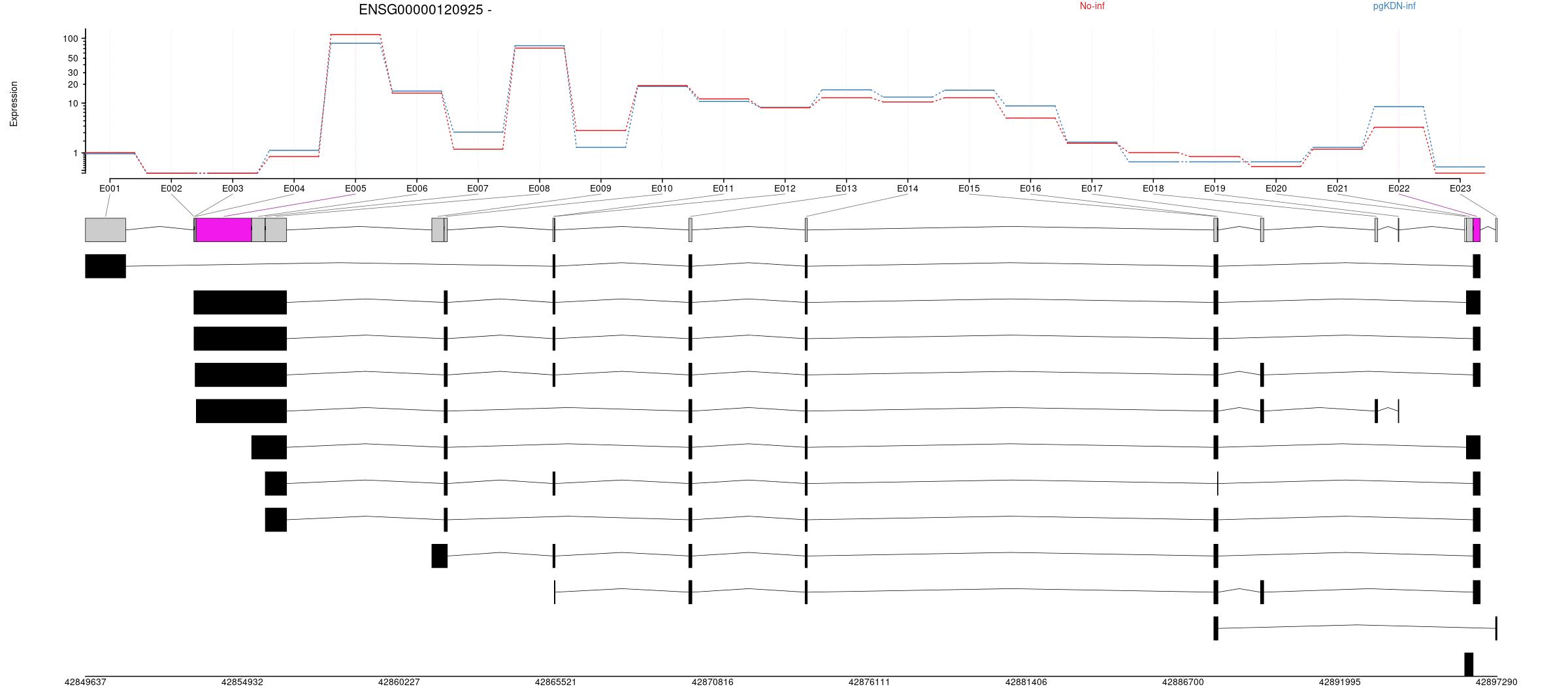Click exon label E008
The image size is (1568, 693).
[539, 188]
